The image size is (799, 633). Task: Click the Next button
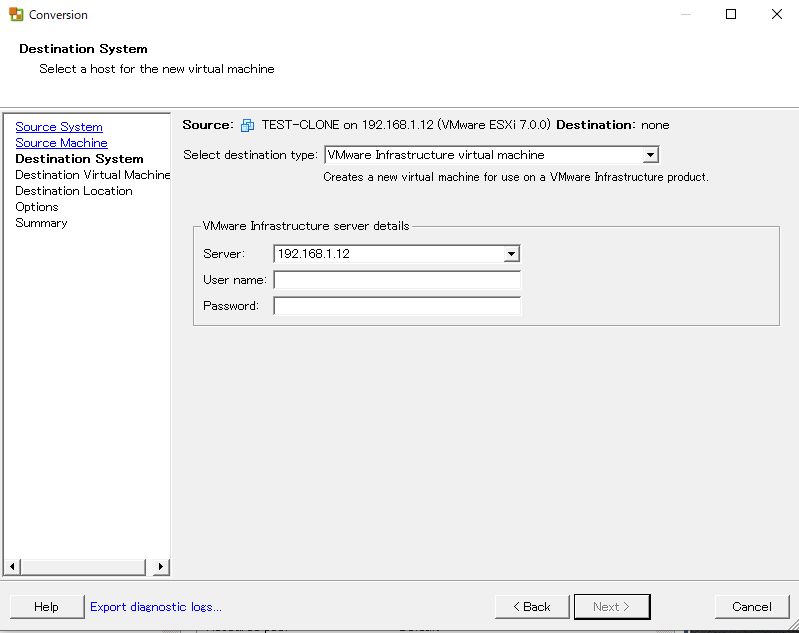612,606
